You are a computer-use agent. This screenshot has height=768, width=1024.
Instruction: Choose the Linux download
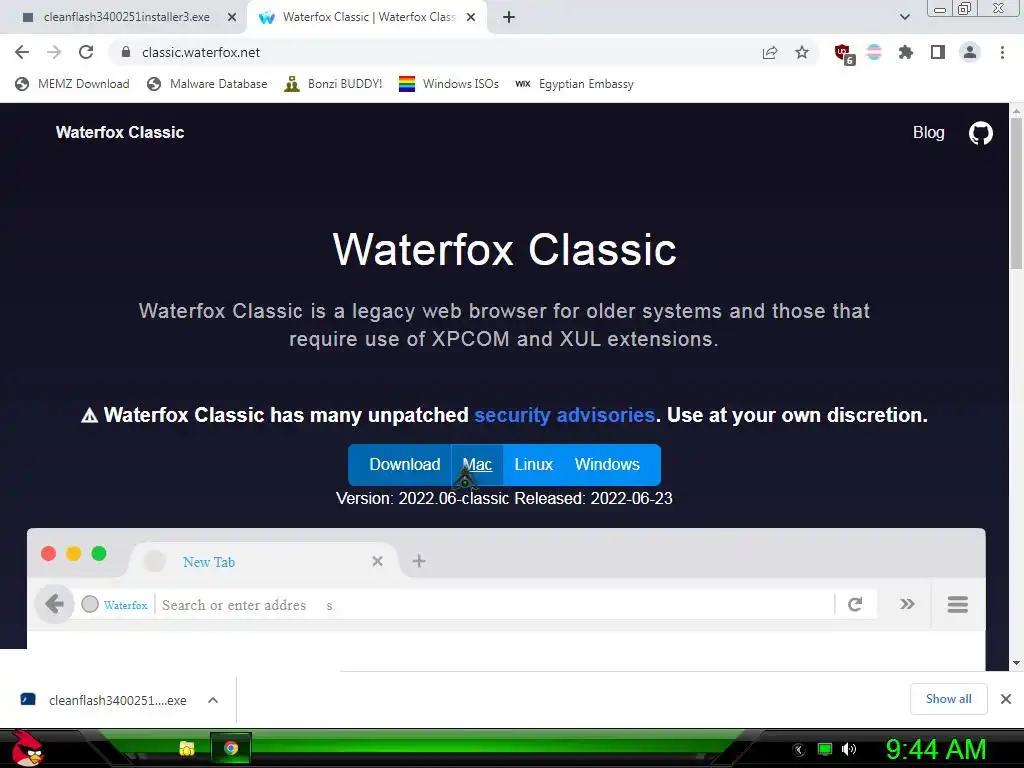click(534, 464)
